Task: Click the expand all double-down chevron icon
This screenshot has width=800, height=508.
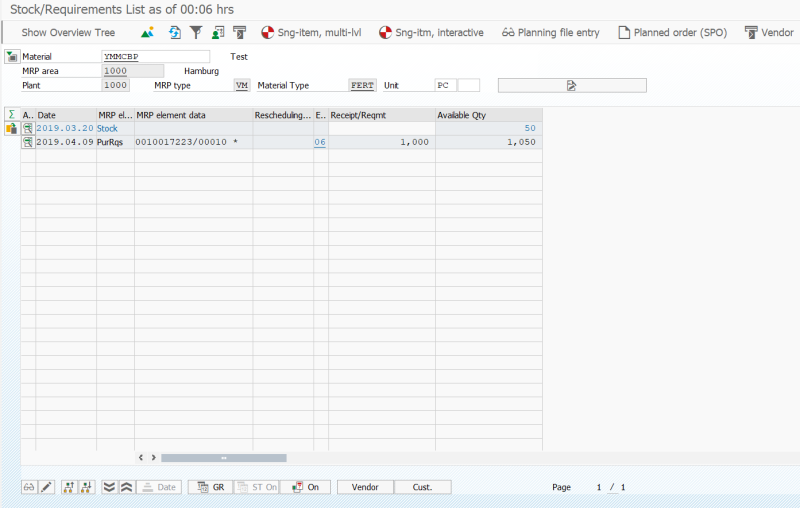Action: 109,487
